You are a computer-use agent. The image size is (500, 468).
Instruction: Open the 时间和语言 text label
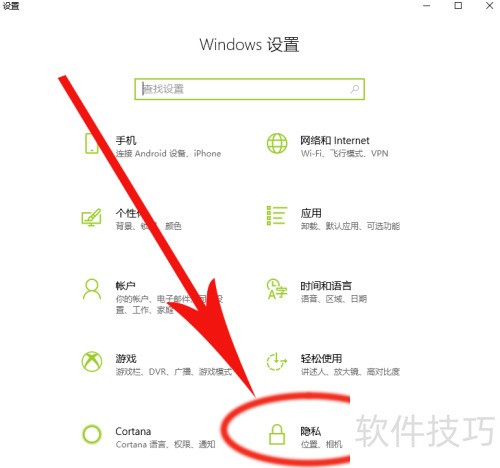coord(326,286)
